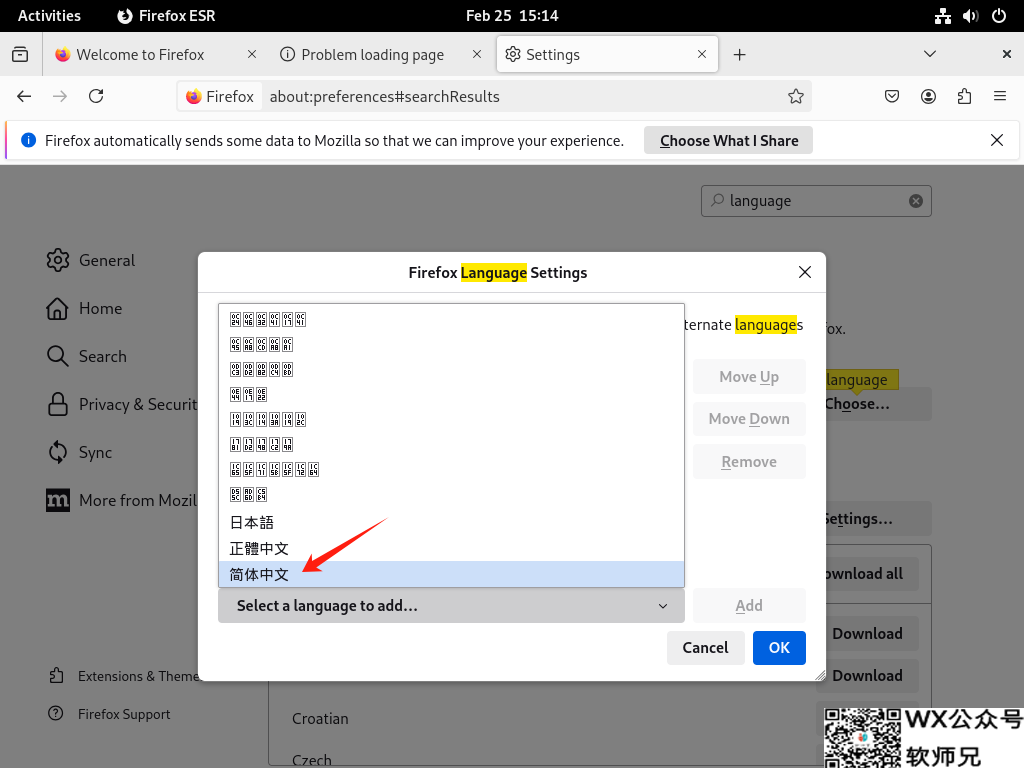Open the clock Feb 25 15:14
This screenshot has height=768, width=1024.
tap(512, 16)
